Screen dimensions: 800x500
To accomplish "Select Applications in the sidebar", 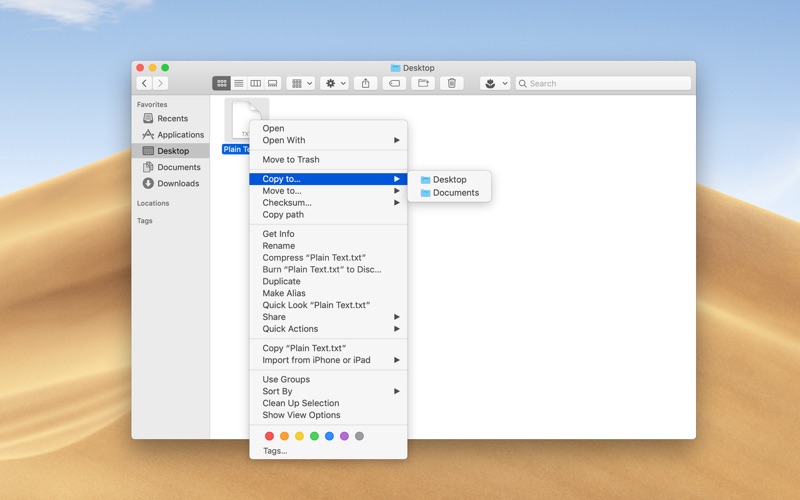I will click(x=170, y=135).
